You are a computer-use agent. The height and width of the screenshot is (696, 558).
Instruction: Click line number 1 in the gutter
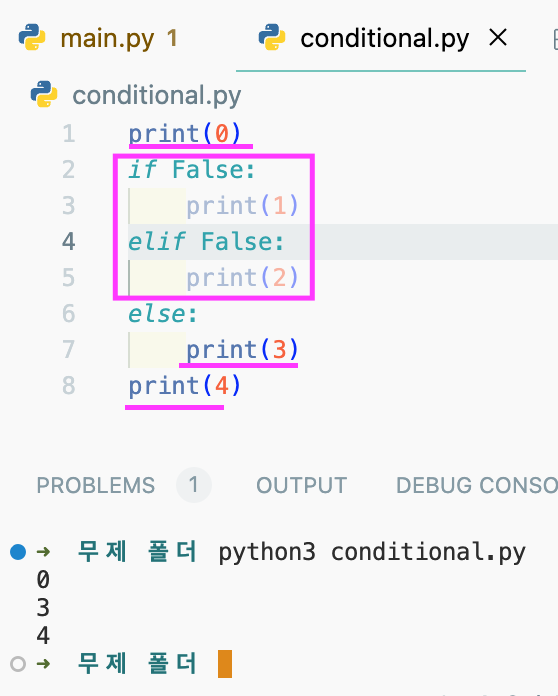click(69, 134)
